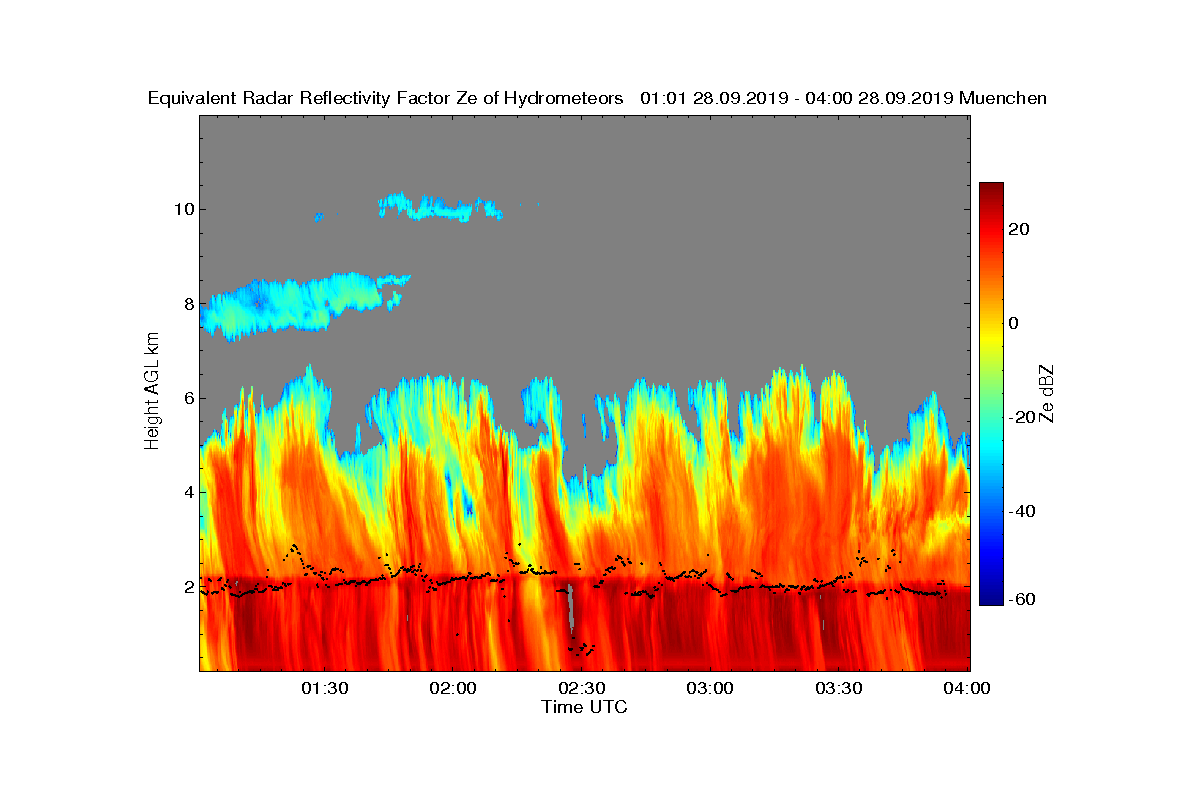Click the colorbar value 0
This screenshot has width=1200, height=800.
point(1014,323)
